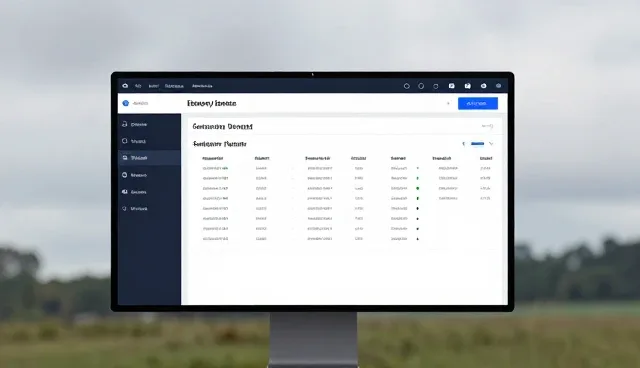Click the dark status dot in the fifth table row
Viewport: 640px width, 368px height.
tap(417, 208)
